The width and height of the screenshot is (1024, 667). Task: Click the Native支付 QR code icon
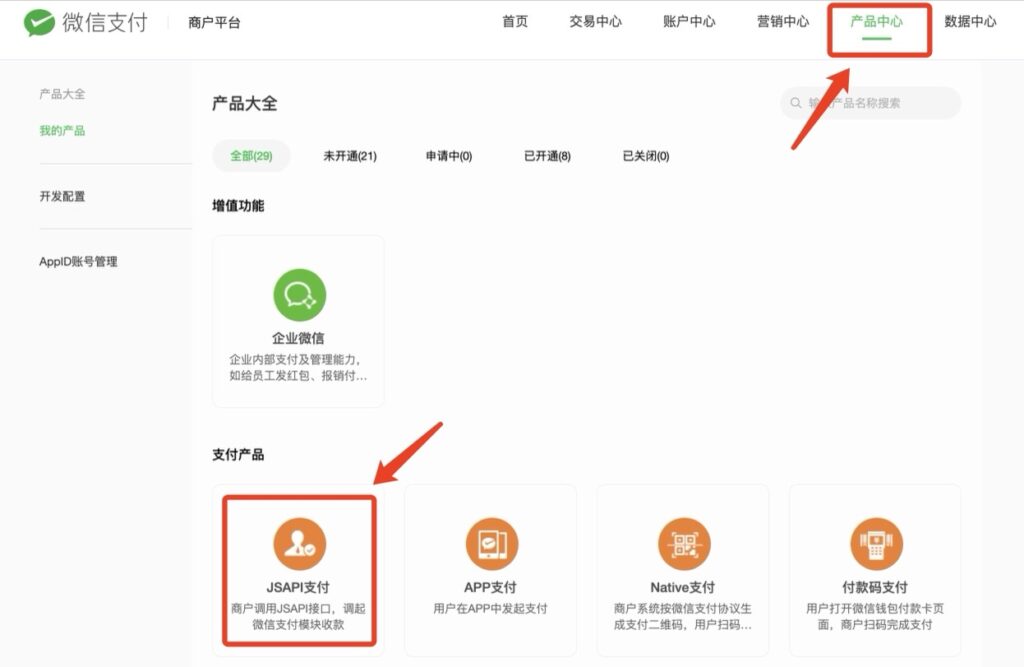[x=684, y=544]
